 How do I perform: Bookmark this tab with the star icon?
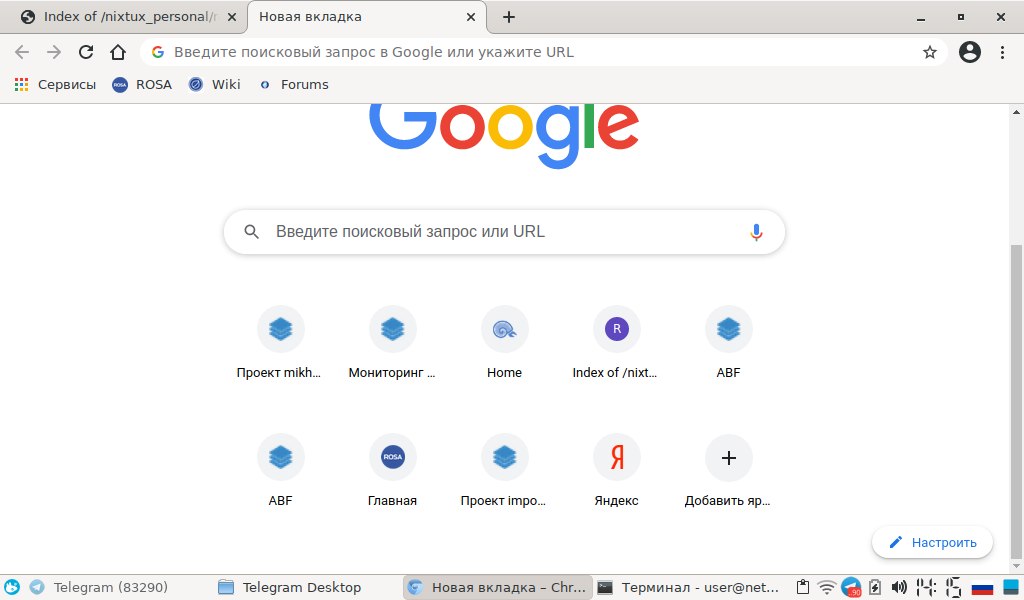[929, 52]
